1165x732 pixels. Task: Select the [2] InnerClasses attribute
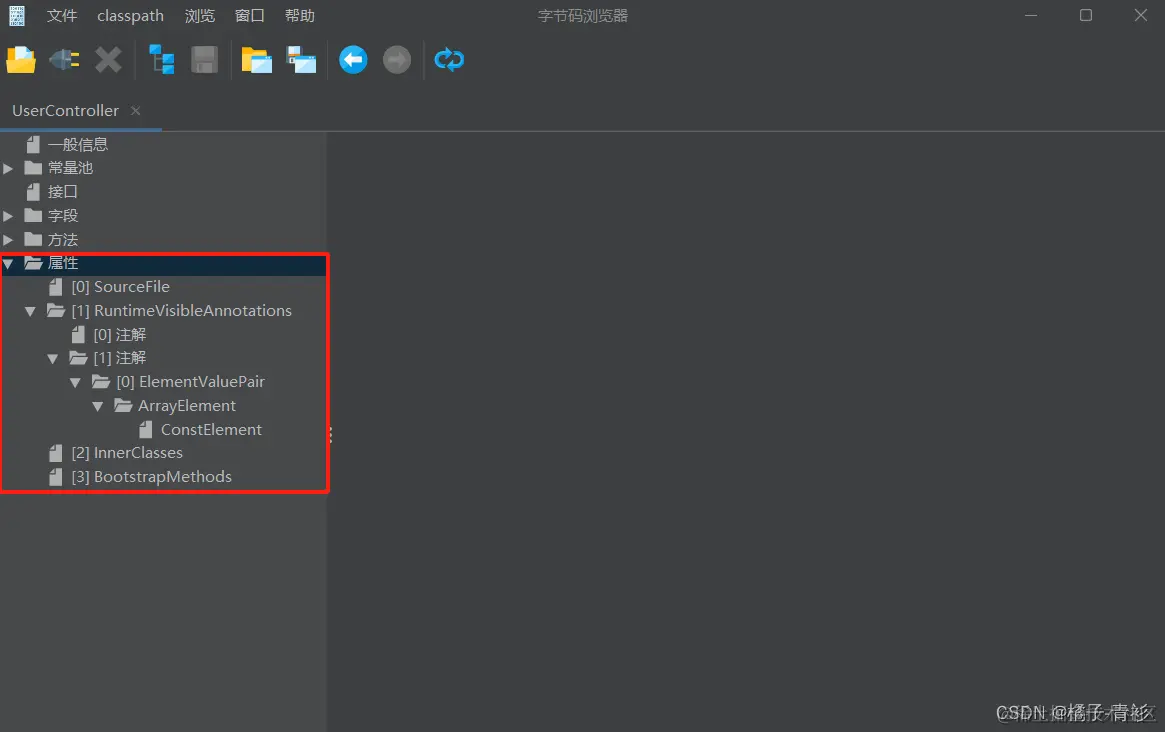(127, 453)
